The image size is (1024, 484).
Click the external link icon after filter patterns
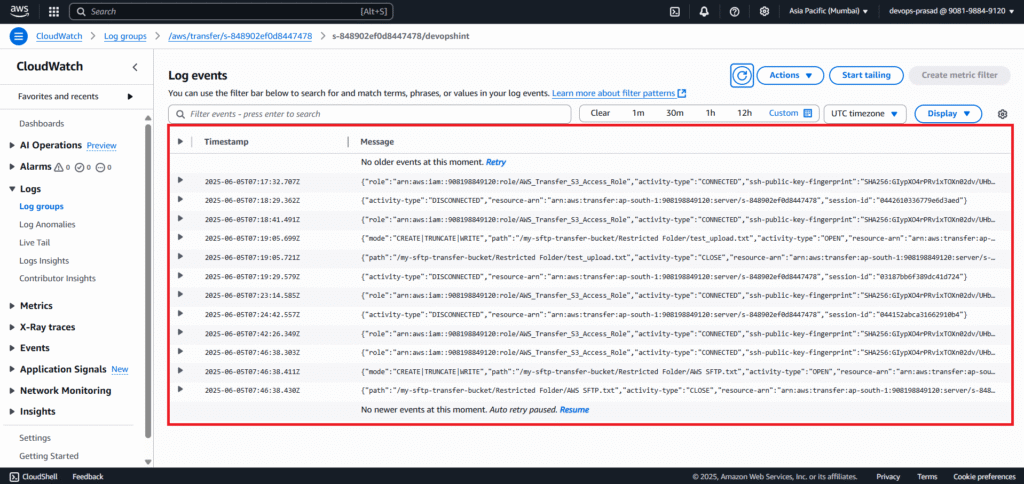pos(682,93)
